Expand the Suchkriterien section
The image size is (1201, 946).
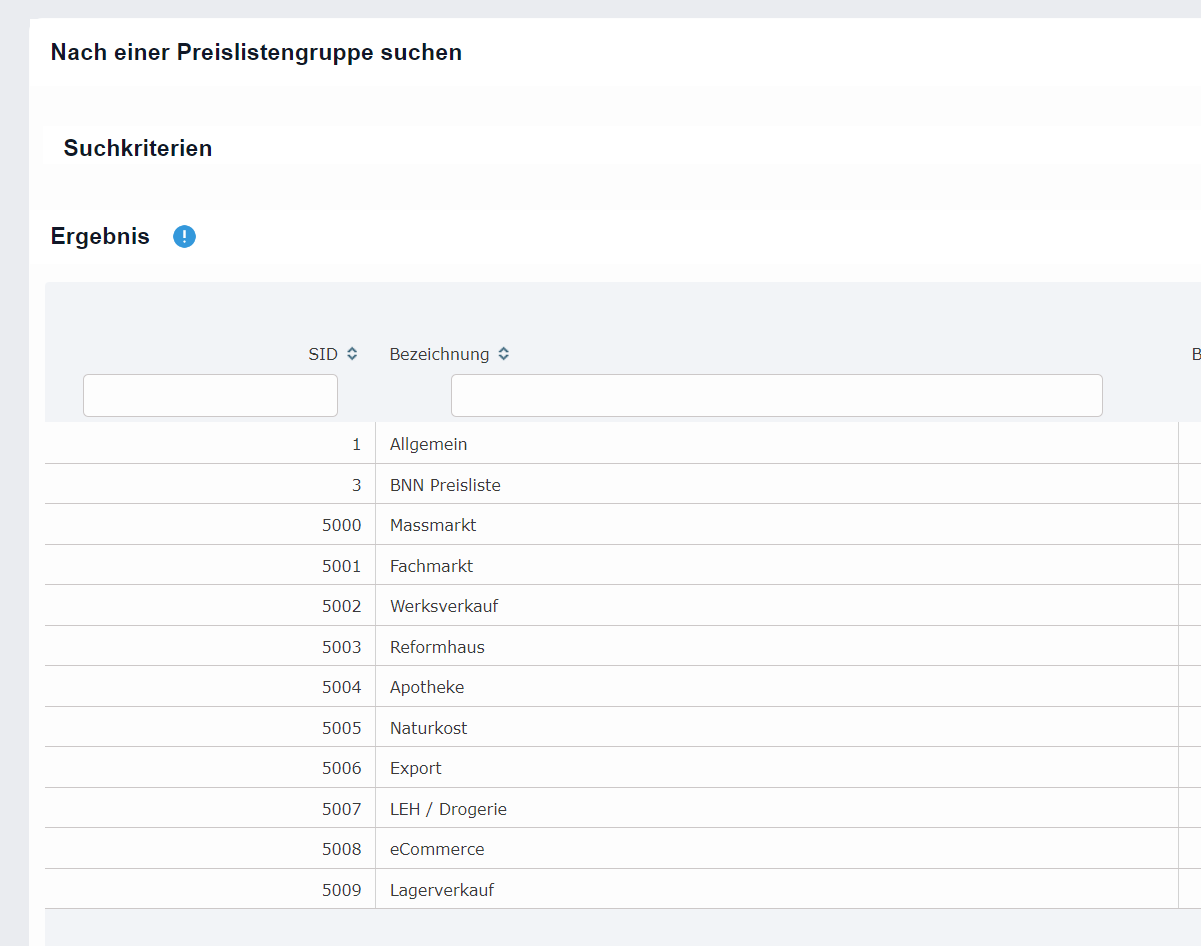tap(138, 148)
